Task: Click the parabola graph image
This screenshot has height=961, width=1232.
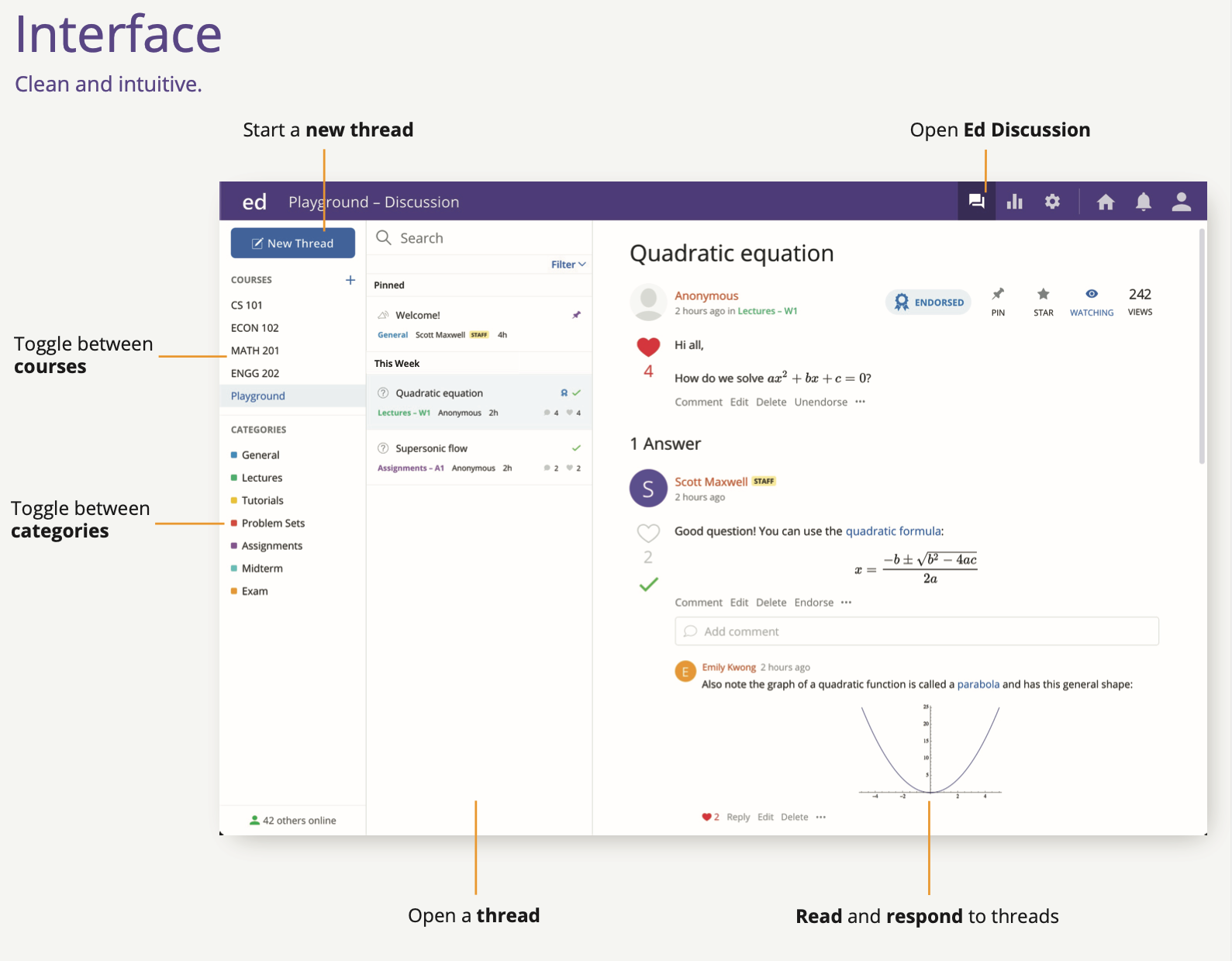Action: pyautogui.click(x=930, y=752)
